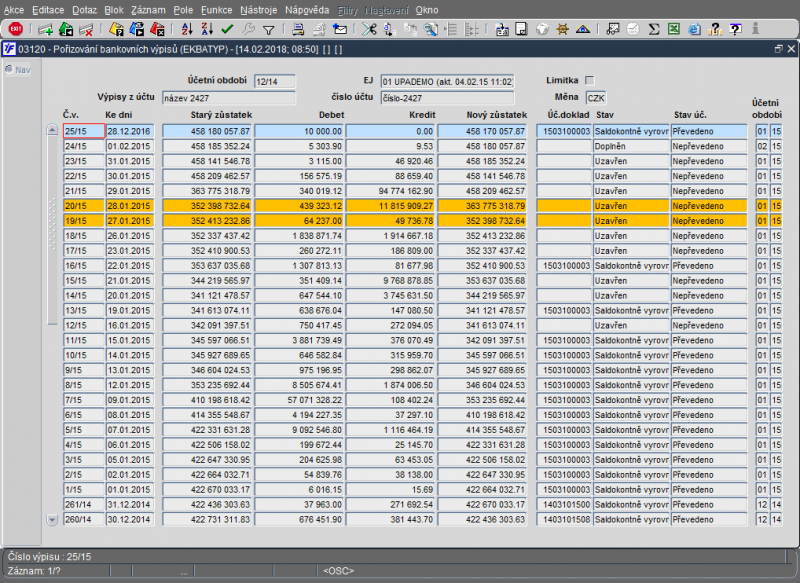Toggle the Limitka checkbox
800x583 pixels.
tap(589, 81)
